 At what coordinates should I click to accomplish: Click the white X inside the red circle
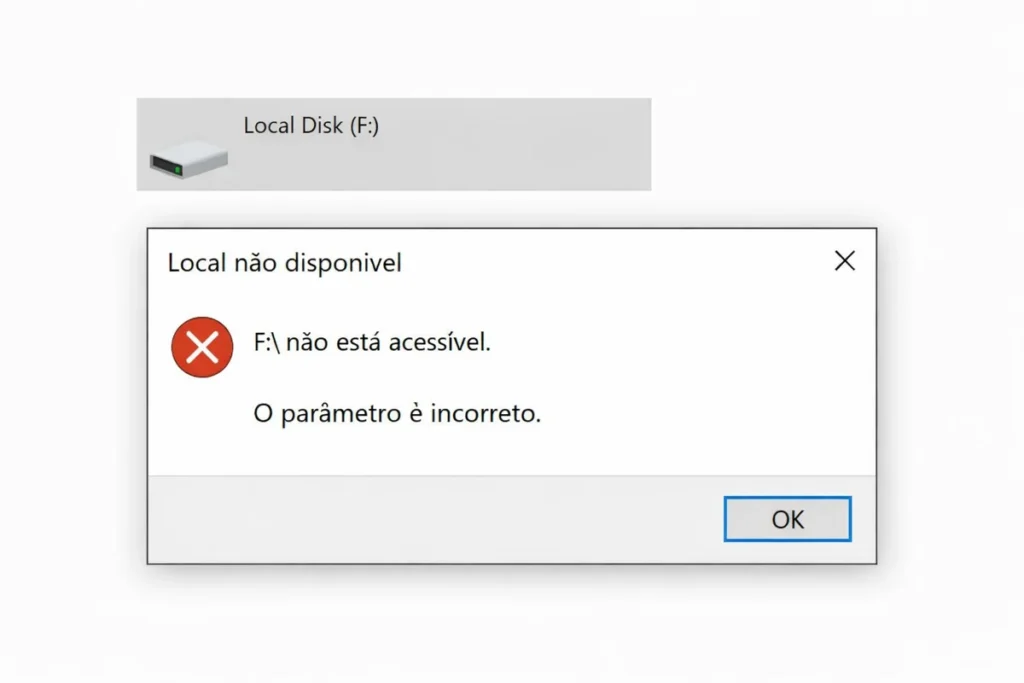coord(202,347)
